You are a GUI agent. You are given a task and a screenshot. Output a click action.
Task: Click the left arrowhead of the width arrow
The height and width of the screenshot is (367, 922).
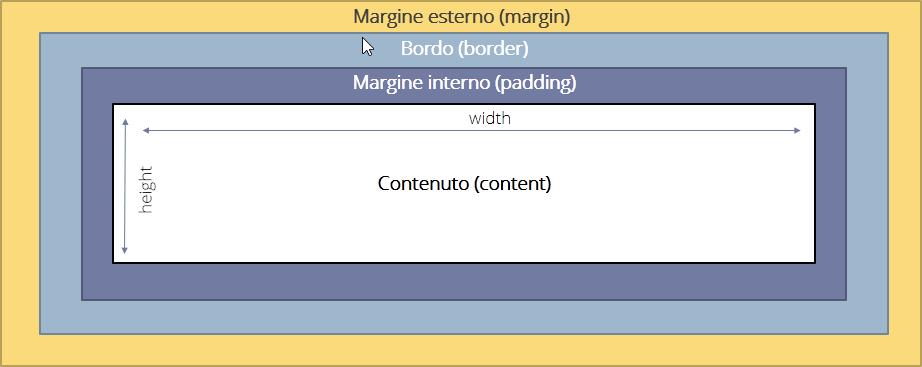tap(146, 131)
